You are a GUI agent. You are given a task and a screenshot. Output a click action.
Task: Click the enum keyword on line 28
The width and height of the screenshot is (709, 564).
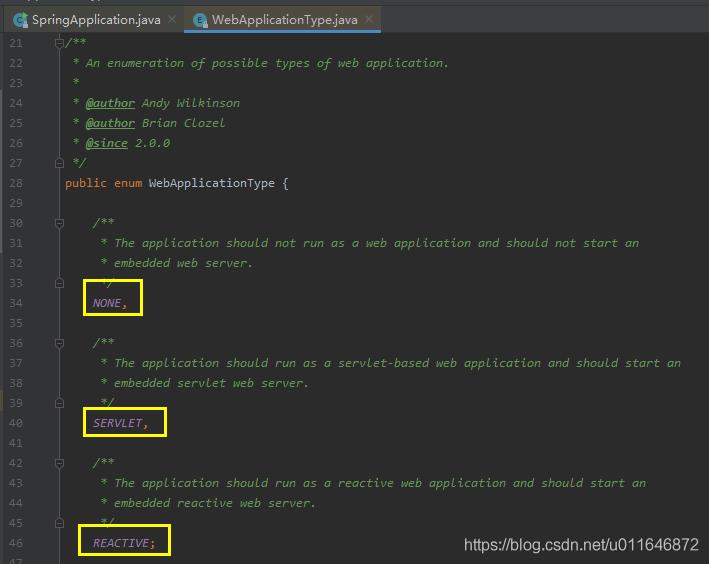pyautogui.click(x=128, y=183)
